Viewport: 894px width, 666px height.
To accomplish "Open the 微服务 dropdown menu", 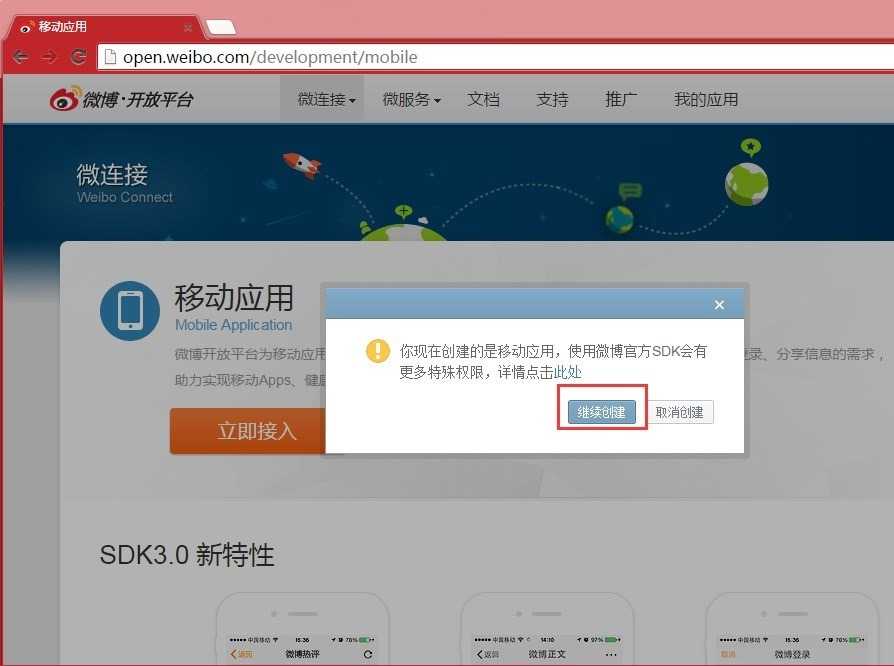I will [410, 99].
